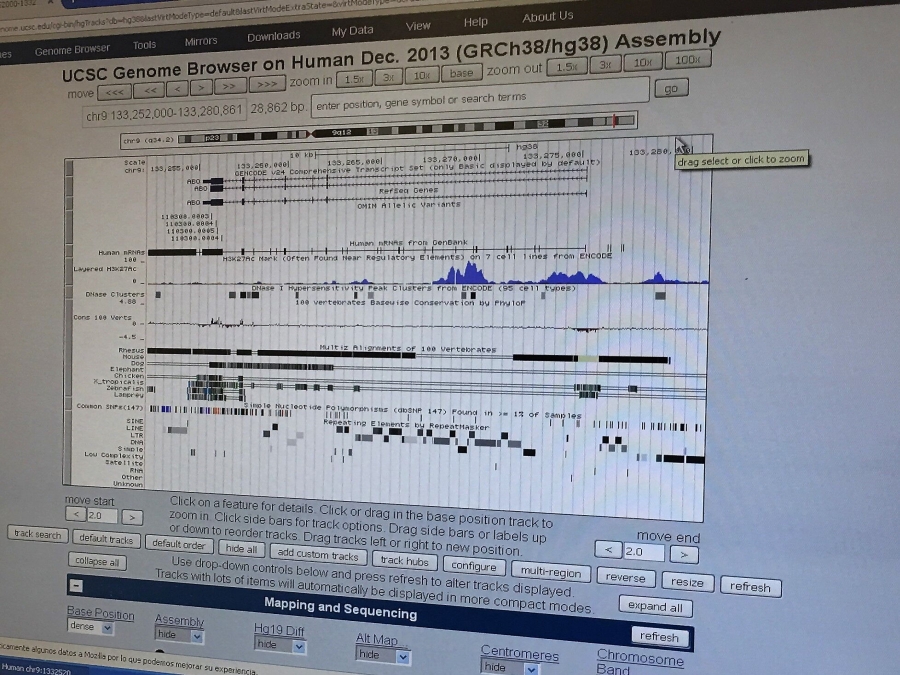This screenshot has width=900, height=675.
Task: Open the Genome Browser menu
Action: pyautogui.click(x=72, y=50)
